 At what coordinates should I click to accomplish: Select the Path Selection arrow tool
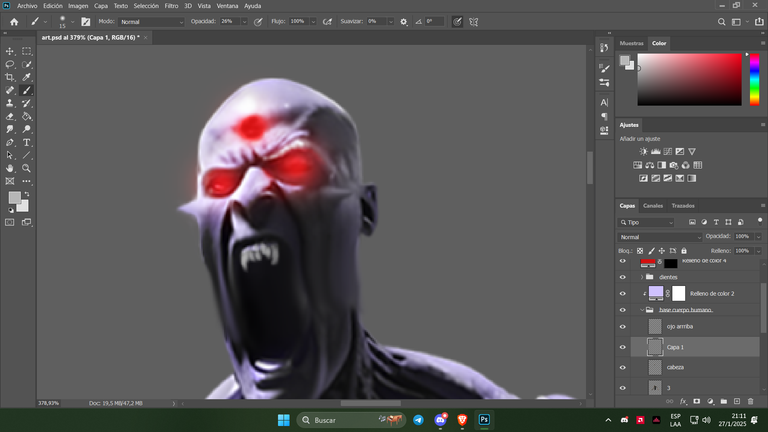(x=9, y=155)
